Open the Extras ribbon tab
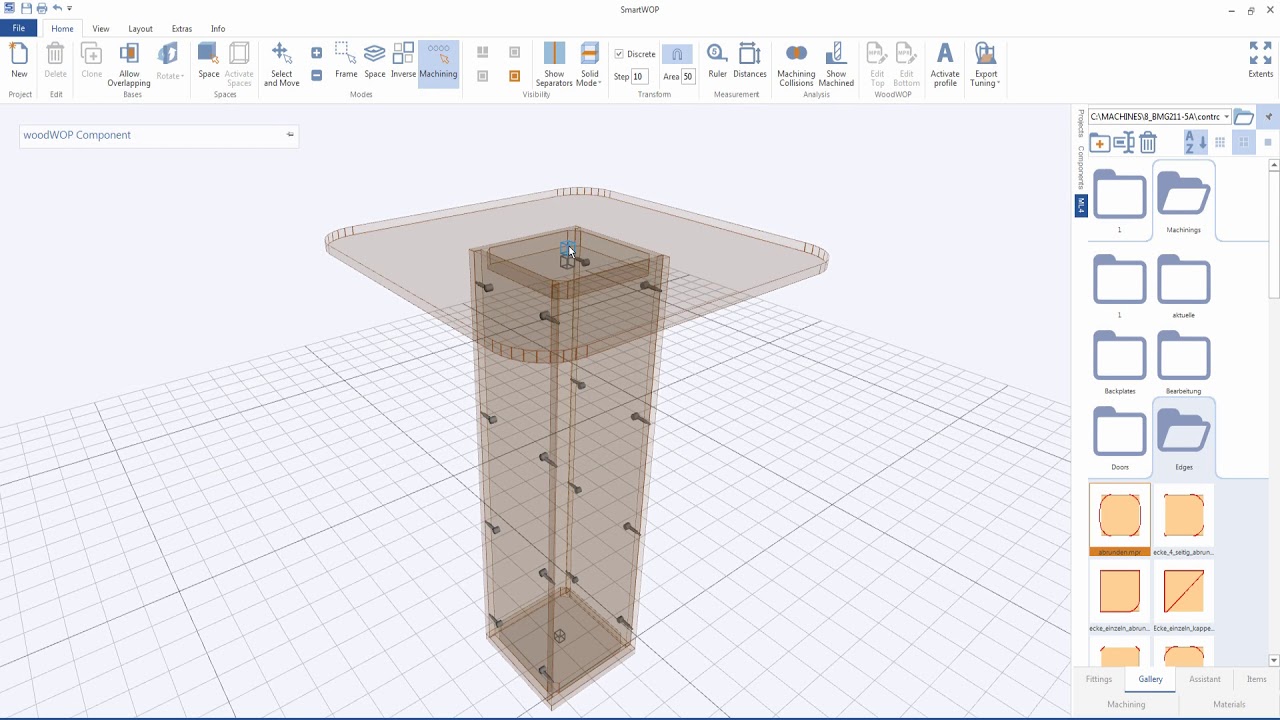 click(182, 29)
